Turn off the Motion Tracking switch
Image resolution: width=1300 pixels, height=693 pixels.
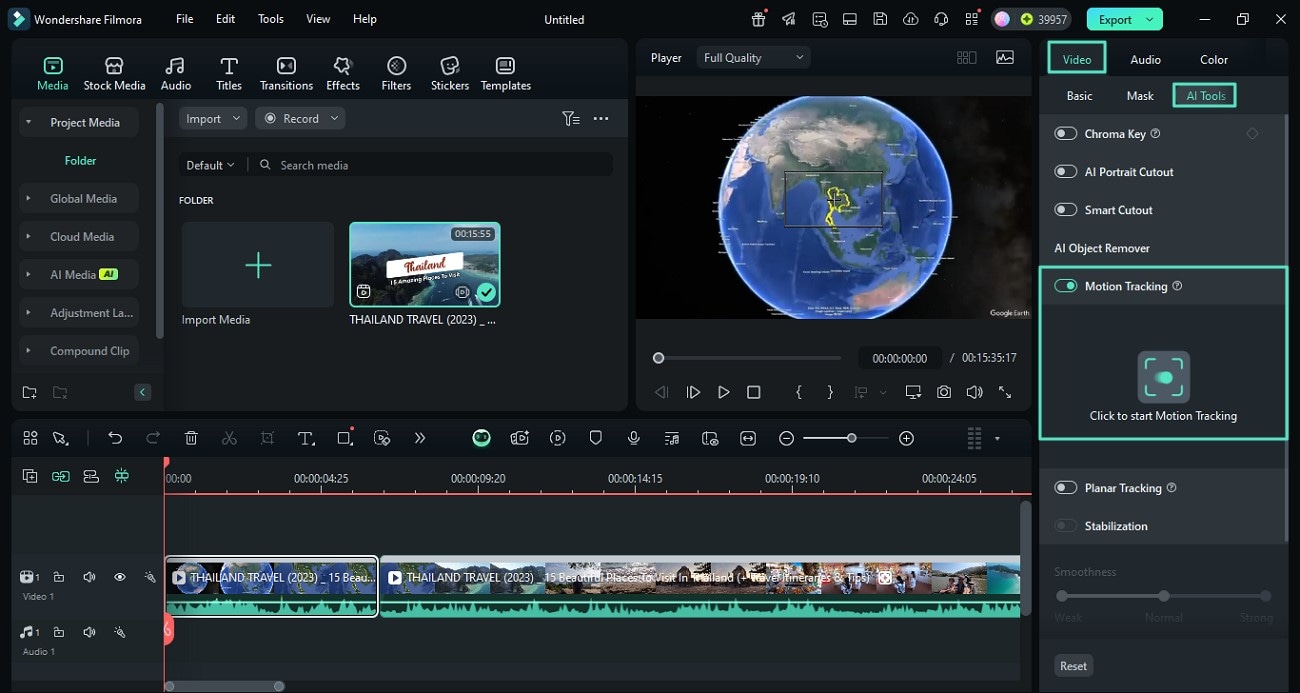pyautogui.click(x=1066, y=286)
